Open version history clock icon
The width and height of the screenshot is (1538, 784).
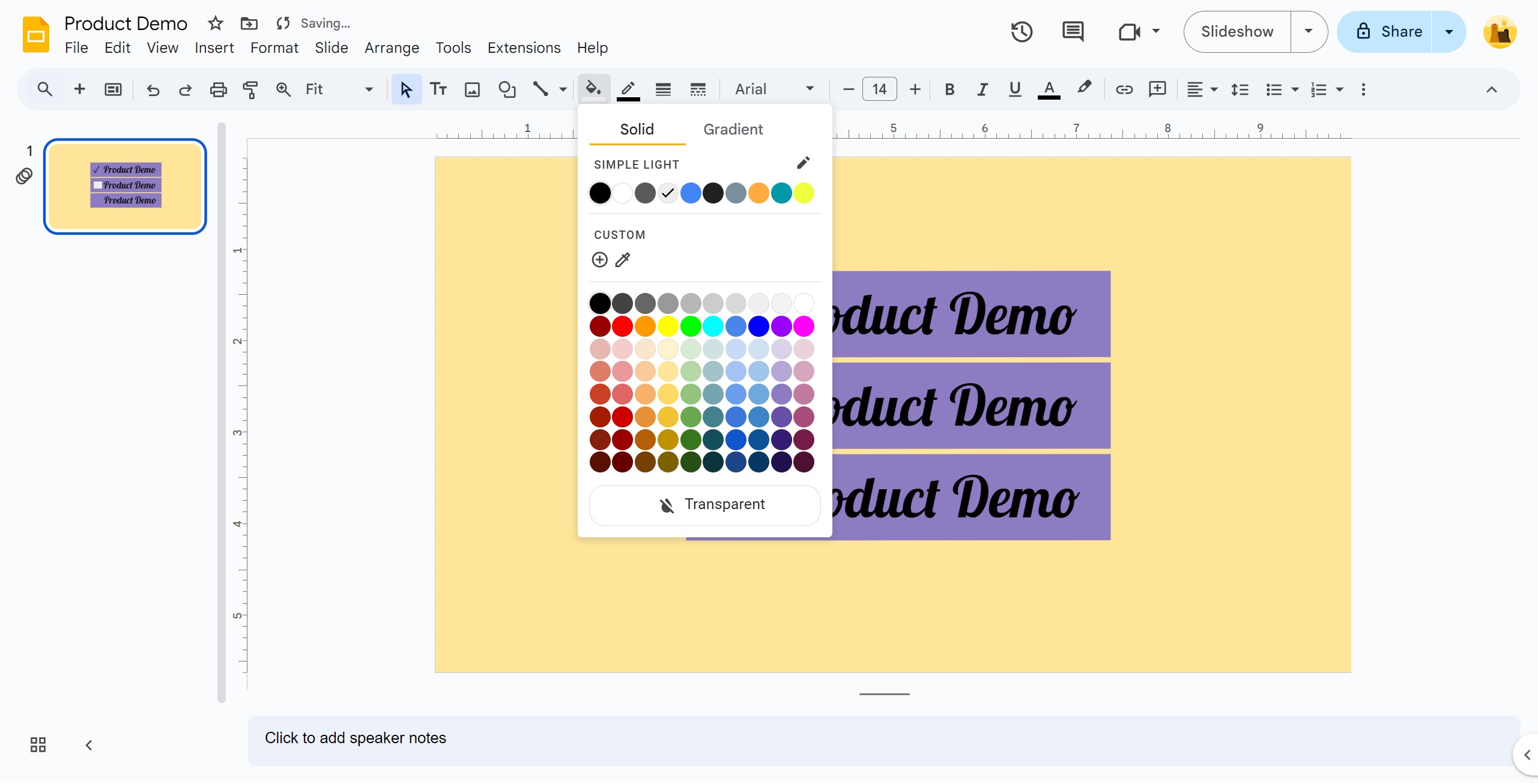coord(1022,32)
